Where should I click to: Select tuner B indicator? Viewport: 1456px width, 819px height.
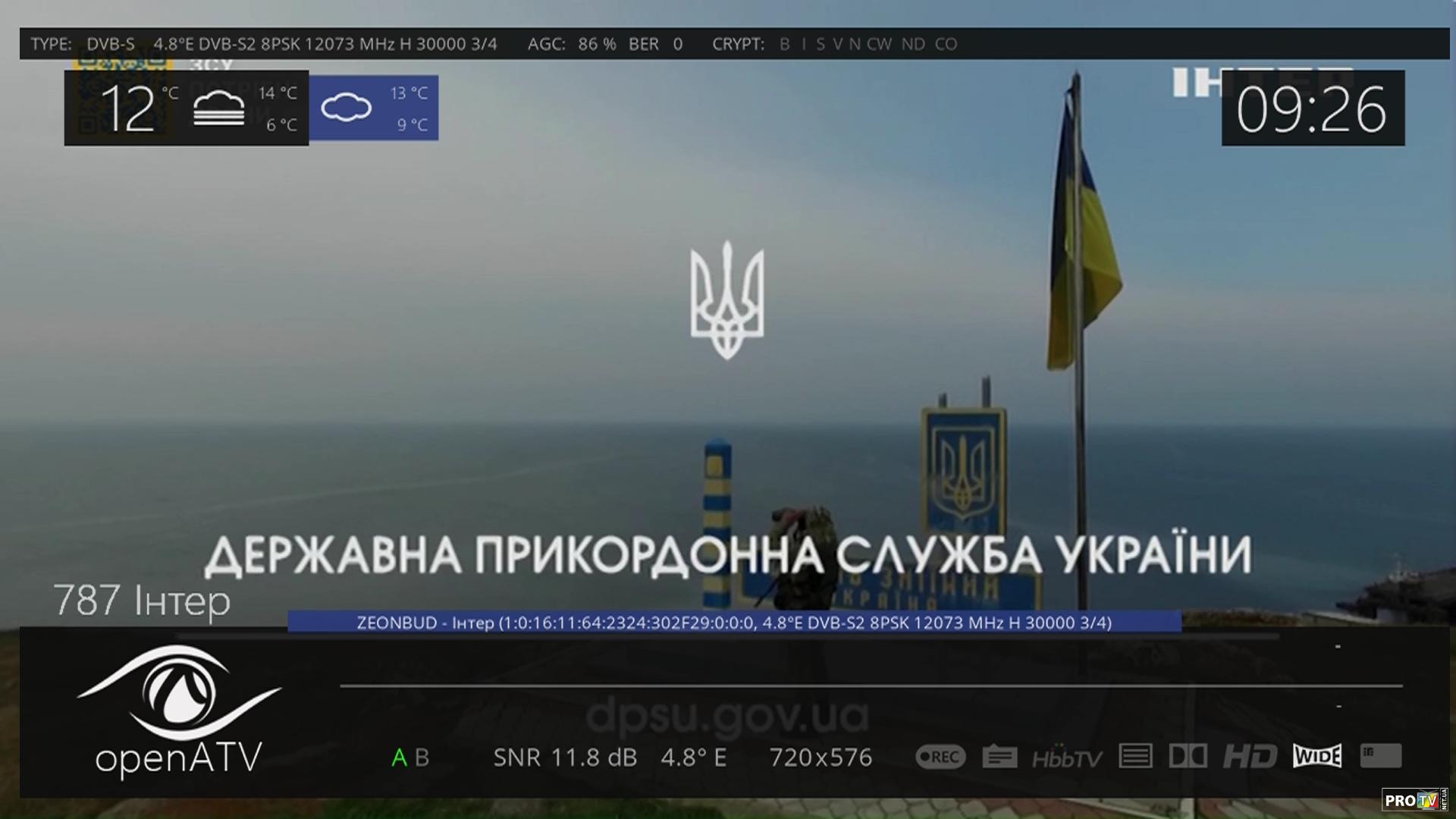click(x=422, y=758)
